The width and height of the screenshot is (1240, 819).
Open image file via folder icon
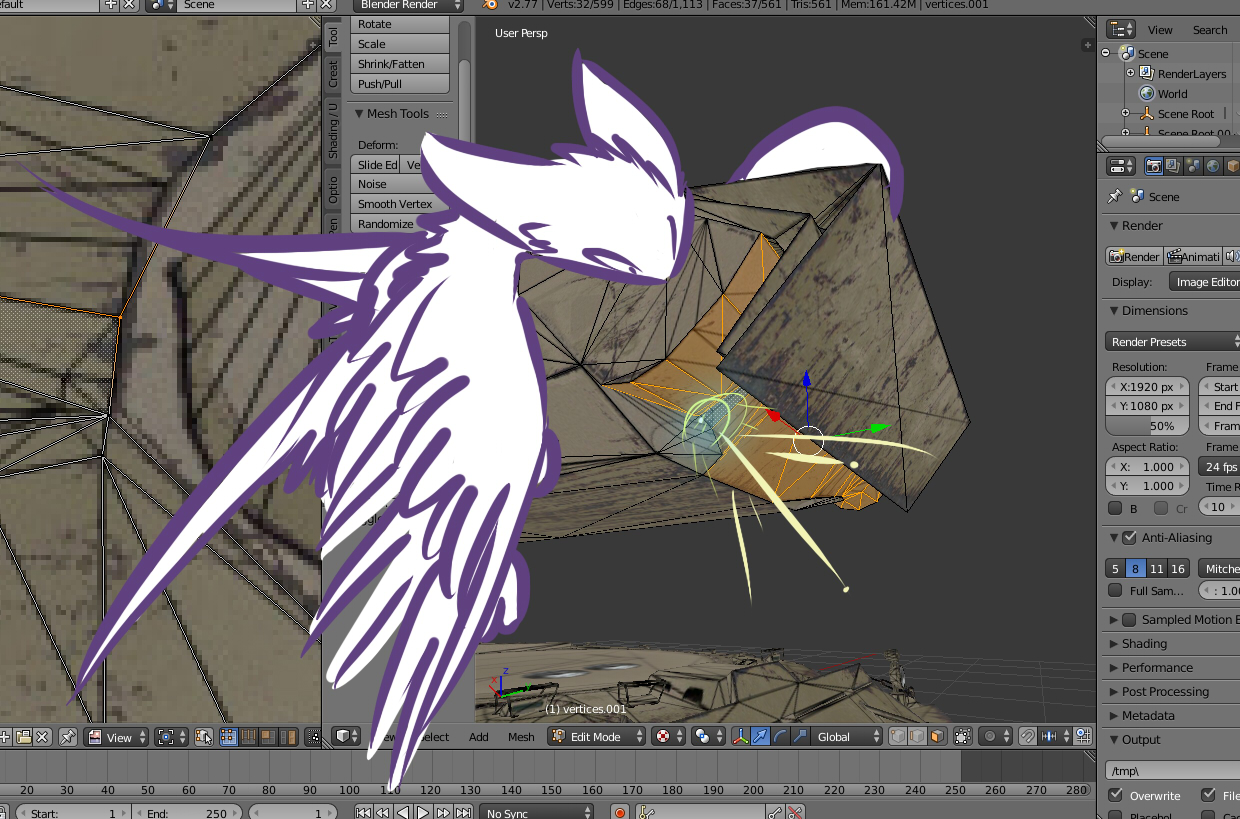click(x=24, y=737)
